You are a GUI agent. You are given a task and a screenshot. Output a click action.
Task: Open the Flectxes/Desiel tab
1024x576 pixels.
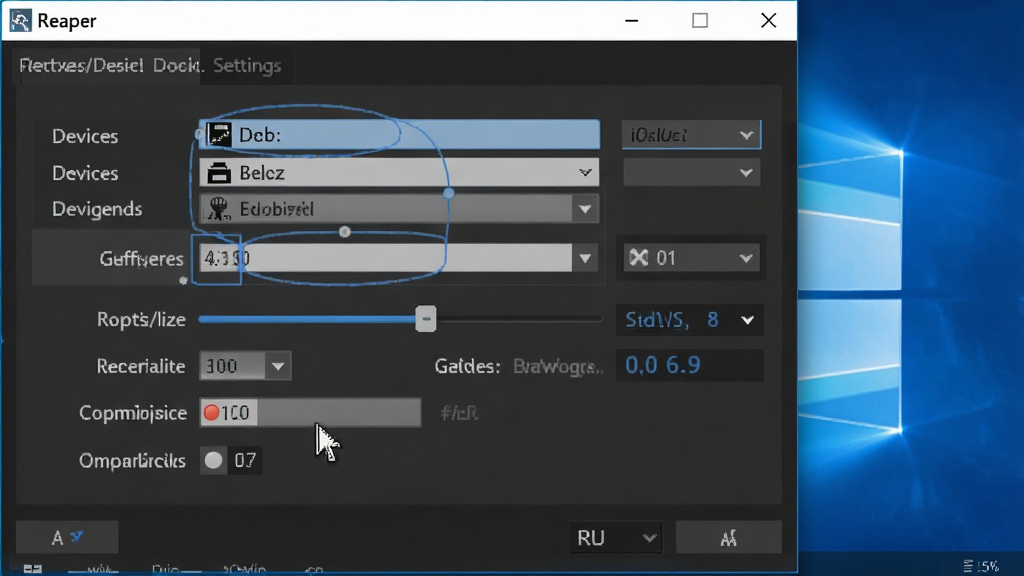(81, 65)
